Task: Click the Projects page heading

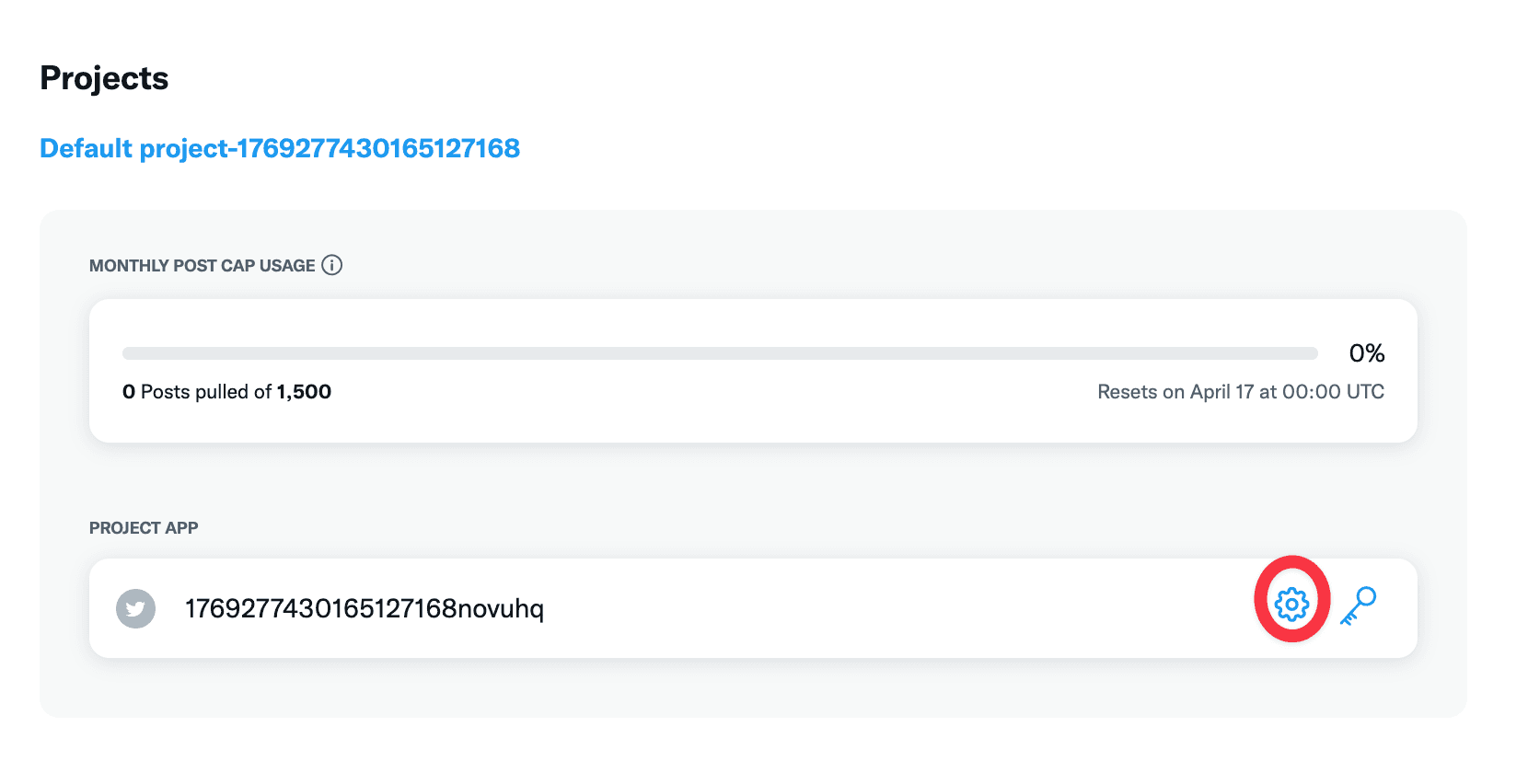Action: point(104,78)
